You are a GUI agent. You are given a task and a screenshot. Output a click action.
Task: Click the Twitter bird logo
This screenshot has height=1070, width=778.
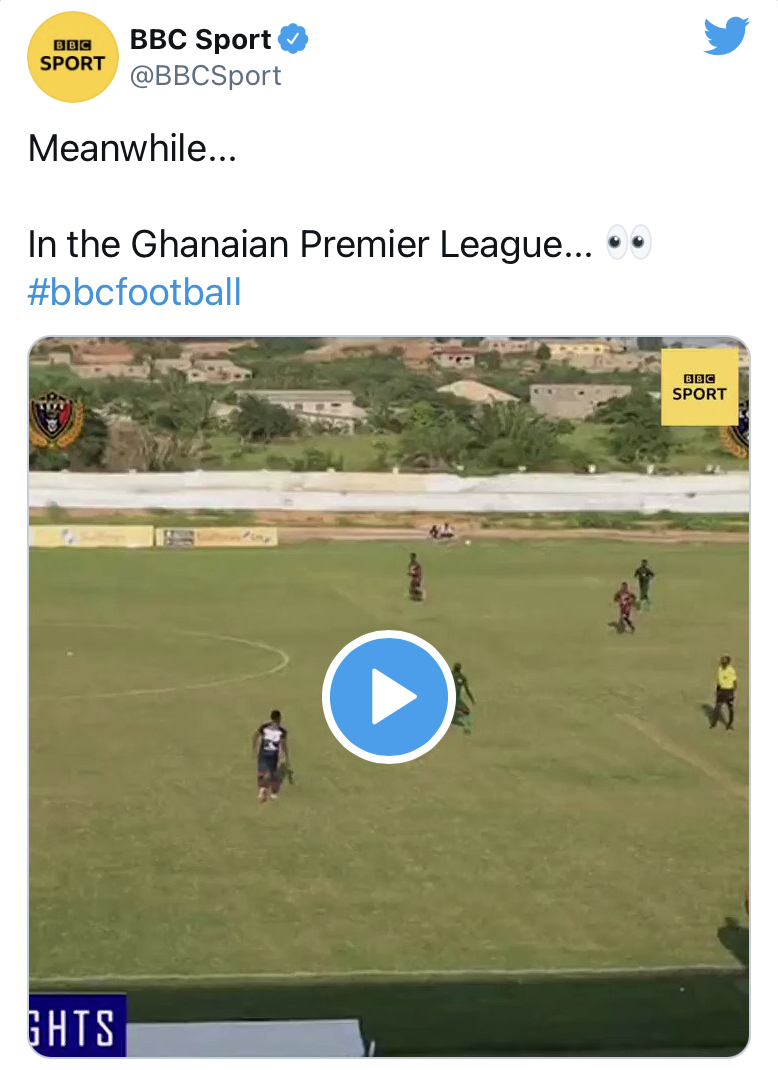tap(726, 36)
